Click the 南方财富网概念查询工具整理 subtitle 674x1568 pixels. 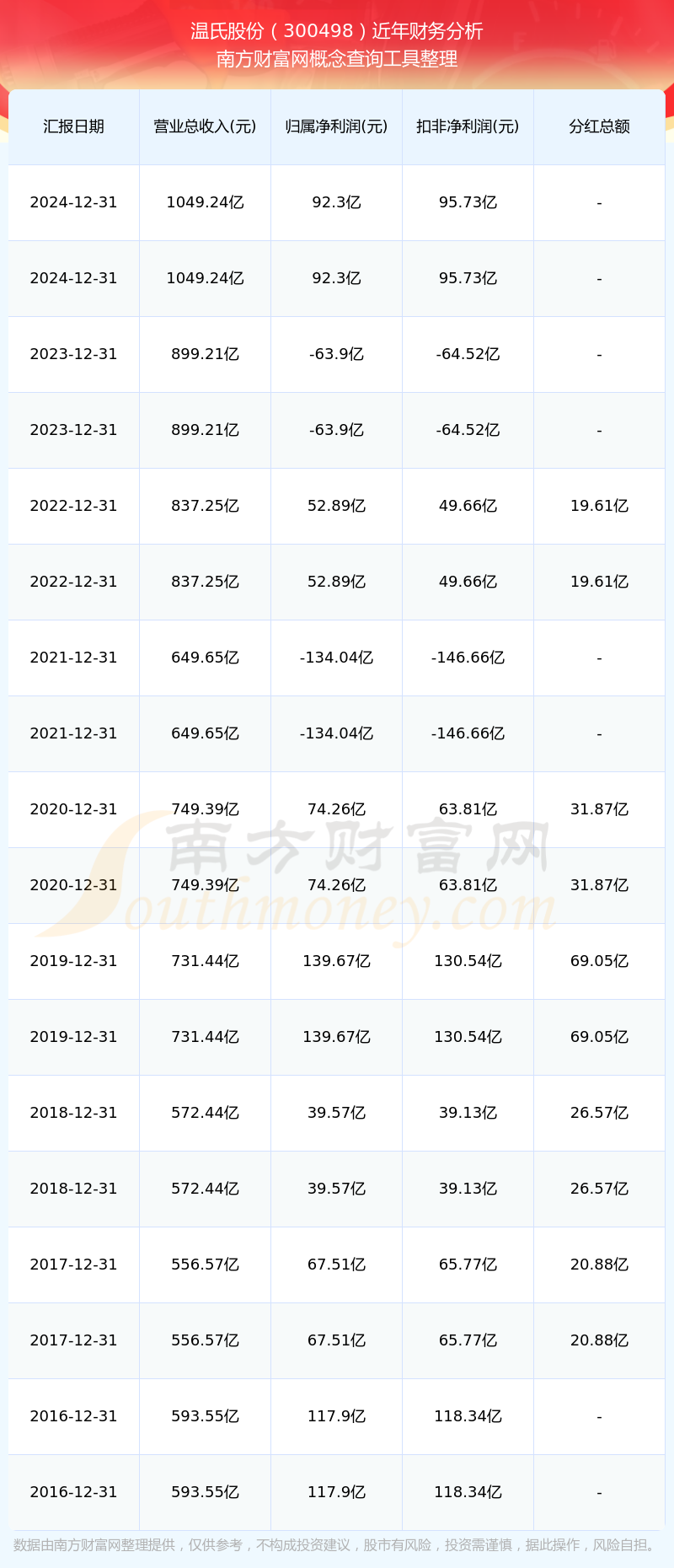[x=337, y=59]
